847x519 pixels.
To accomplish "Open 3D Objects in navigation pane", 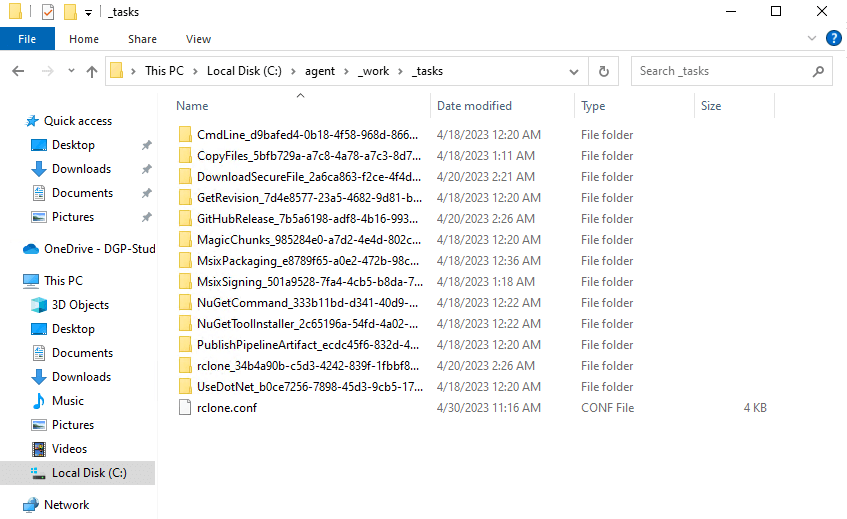I will pyautogui.click(x=80, y=305).
